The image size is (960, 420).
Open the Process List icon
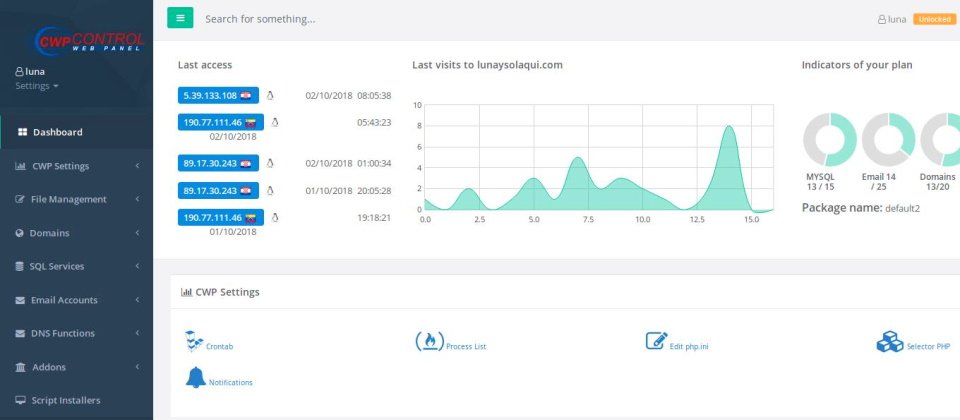[x=429, y=342]
